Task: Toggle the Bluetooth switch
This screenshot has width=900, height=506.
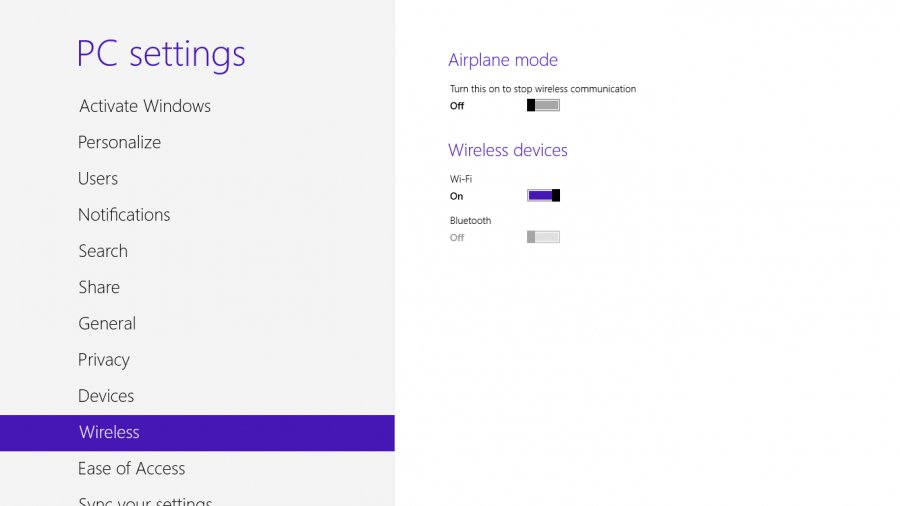Action: tap(543, 237)
